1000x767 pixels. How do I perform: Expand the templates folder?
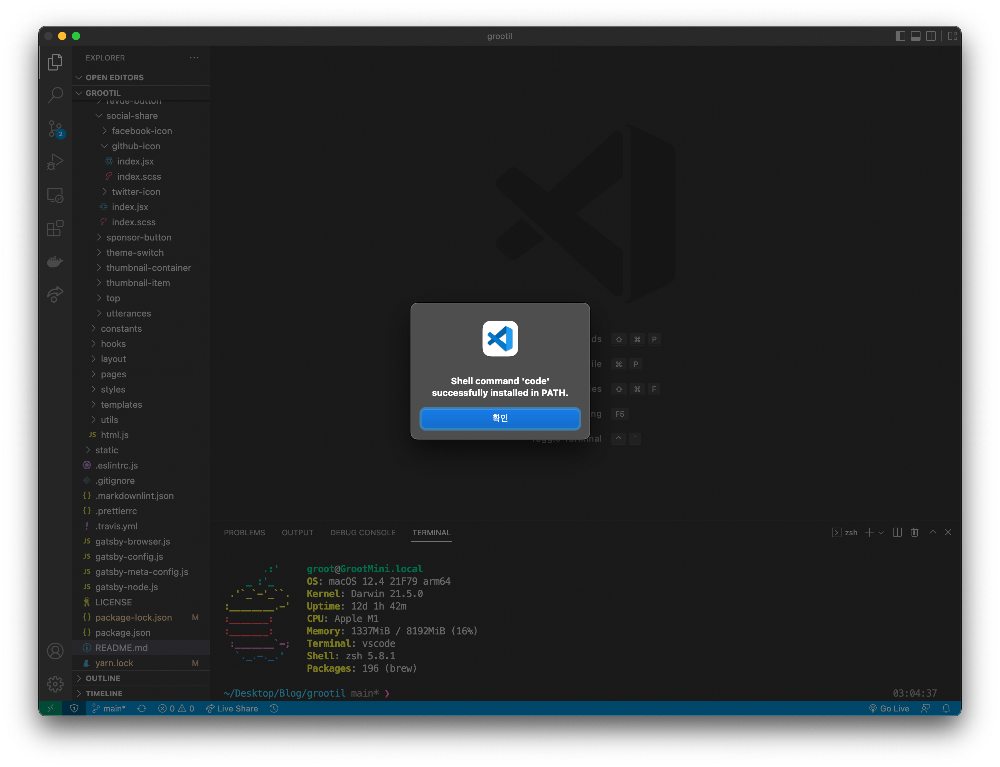[x=141, y=405]
